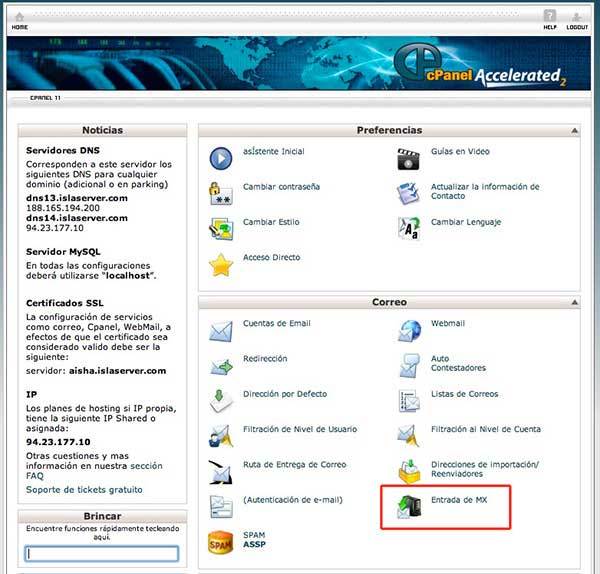Click the Brincar panel header

102,516
